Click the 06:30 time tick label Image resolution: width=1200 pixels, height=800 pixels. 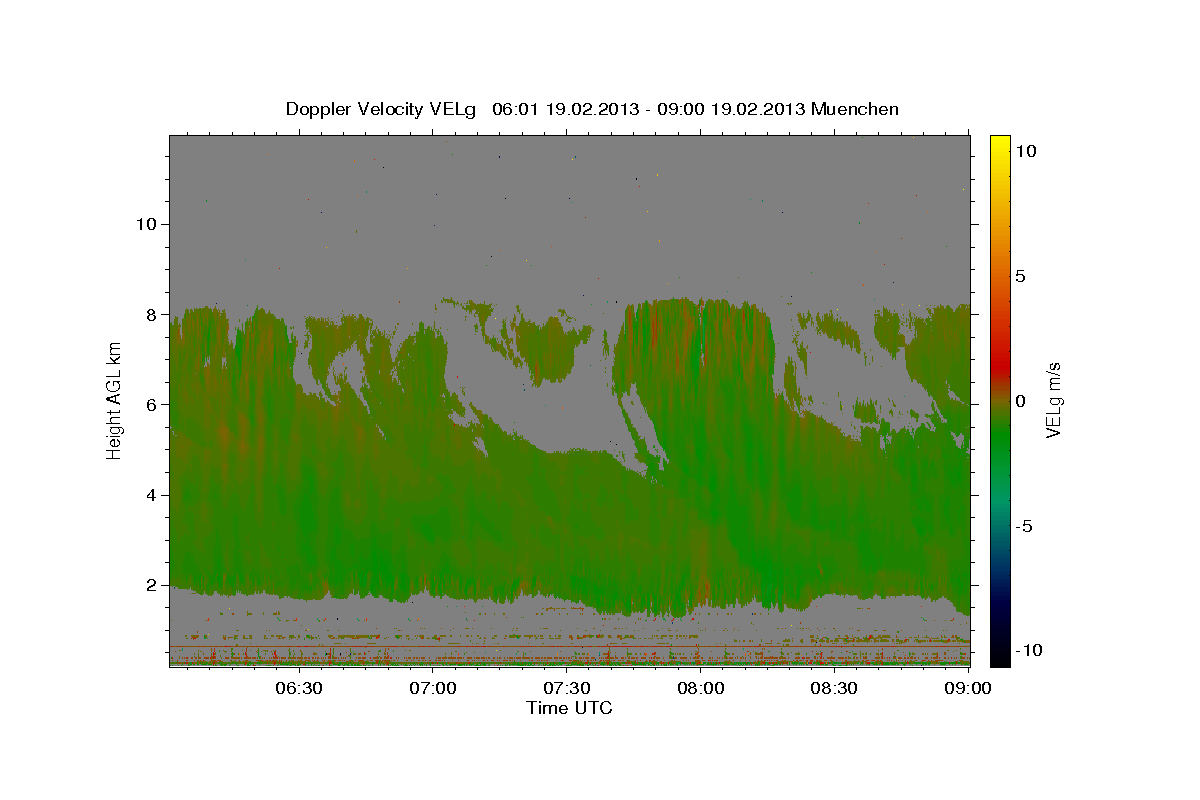(299, 688)
